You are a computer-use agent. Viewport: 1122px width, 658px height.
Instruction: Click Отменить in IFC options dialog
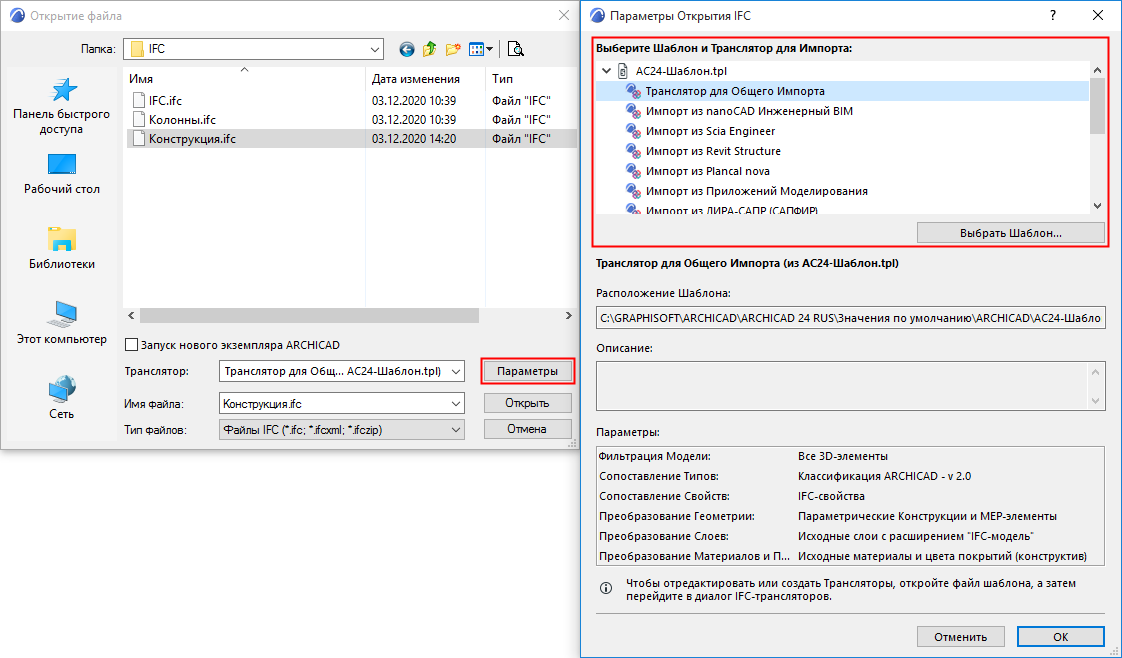[960, 637]
